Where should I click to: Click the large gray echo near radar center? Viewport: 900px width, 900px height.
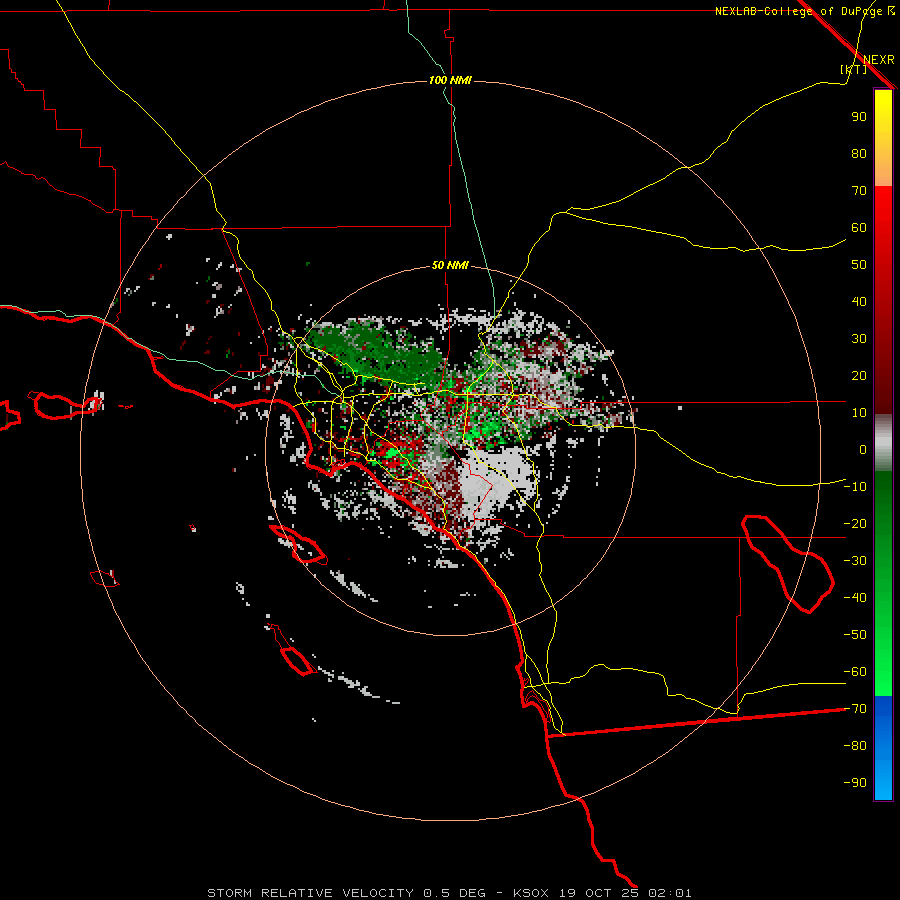tap(495, 481)
